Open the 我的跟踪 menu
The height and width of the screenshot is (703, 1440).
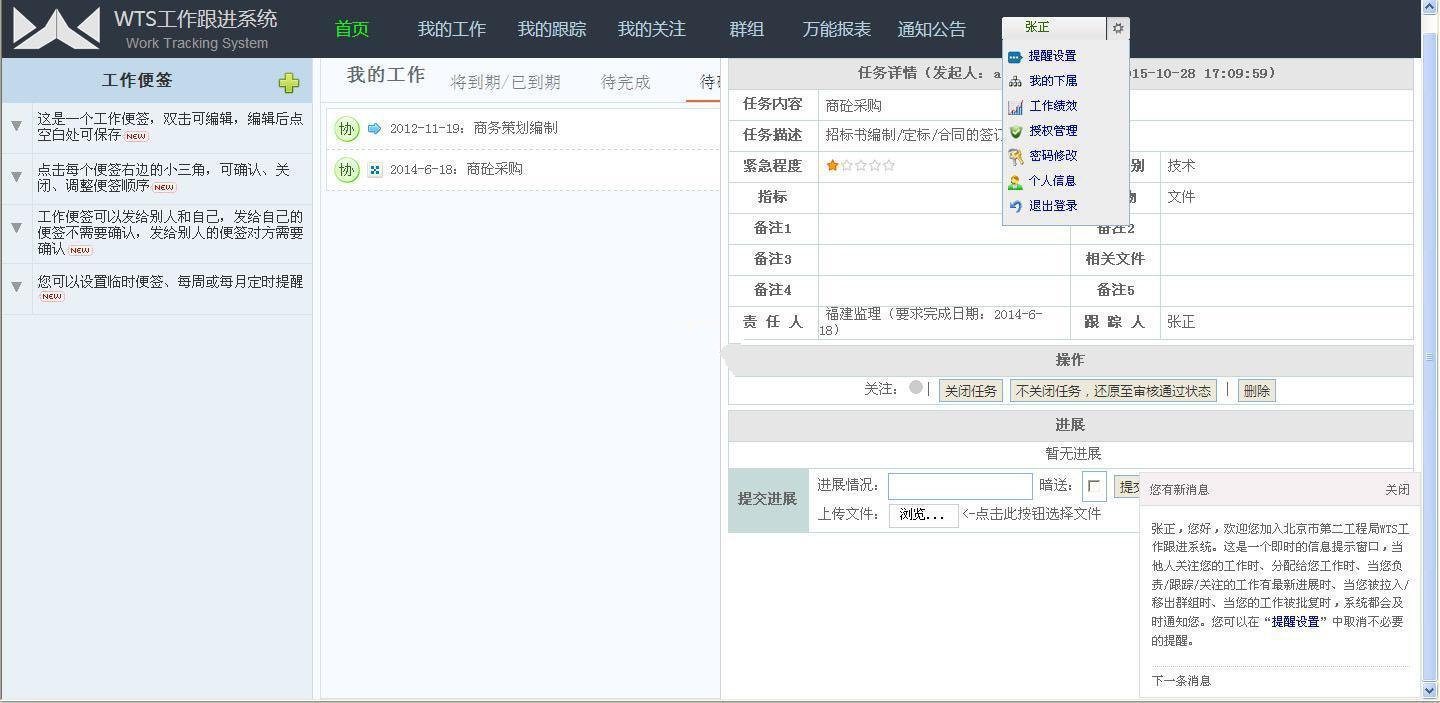[x=551, y=29]
